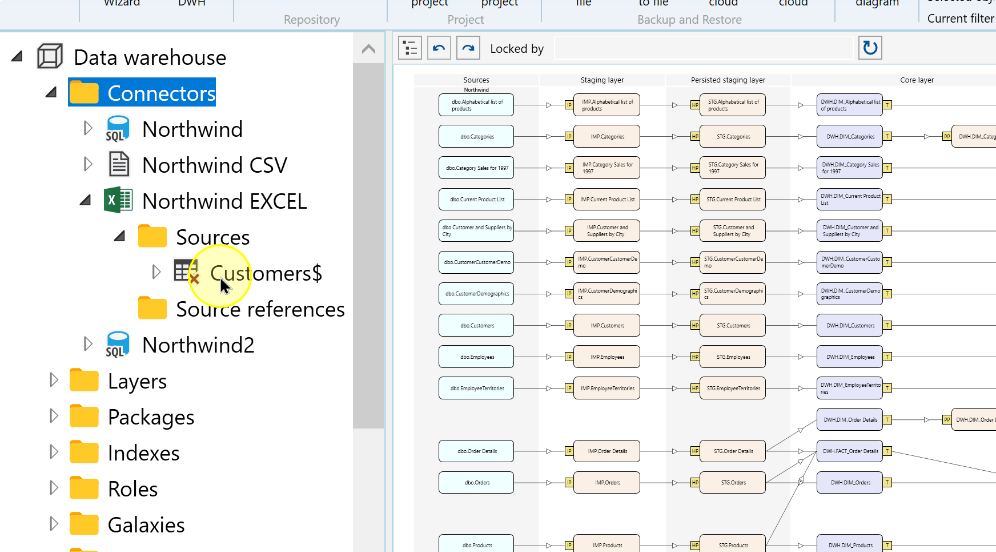
Task: Select the Roles tree item
Action: point(133,488)
